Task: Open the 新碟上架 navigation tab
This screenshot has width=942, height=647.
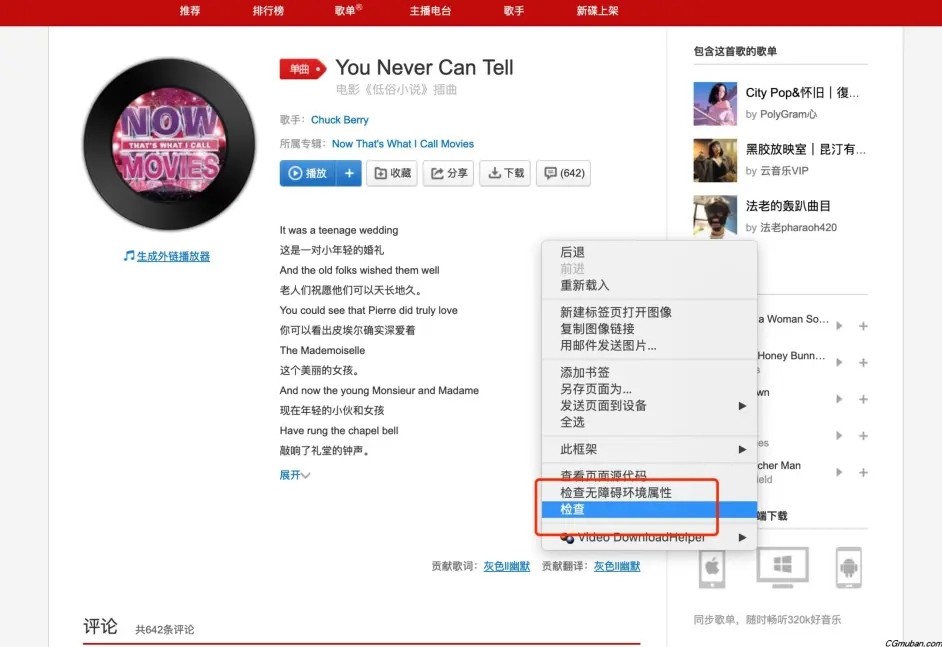Action: tap(597, 11)
